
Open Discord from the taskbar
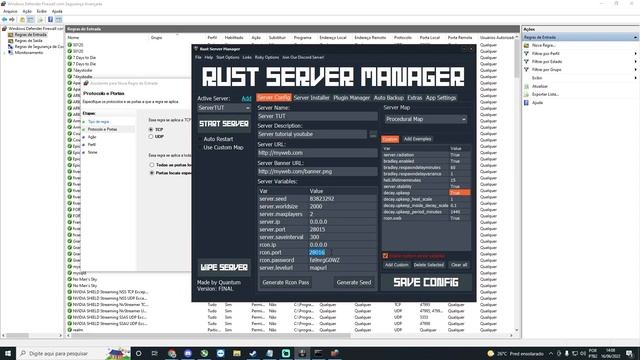[x=188, y=353]
